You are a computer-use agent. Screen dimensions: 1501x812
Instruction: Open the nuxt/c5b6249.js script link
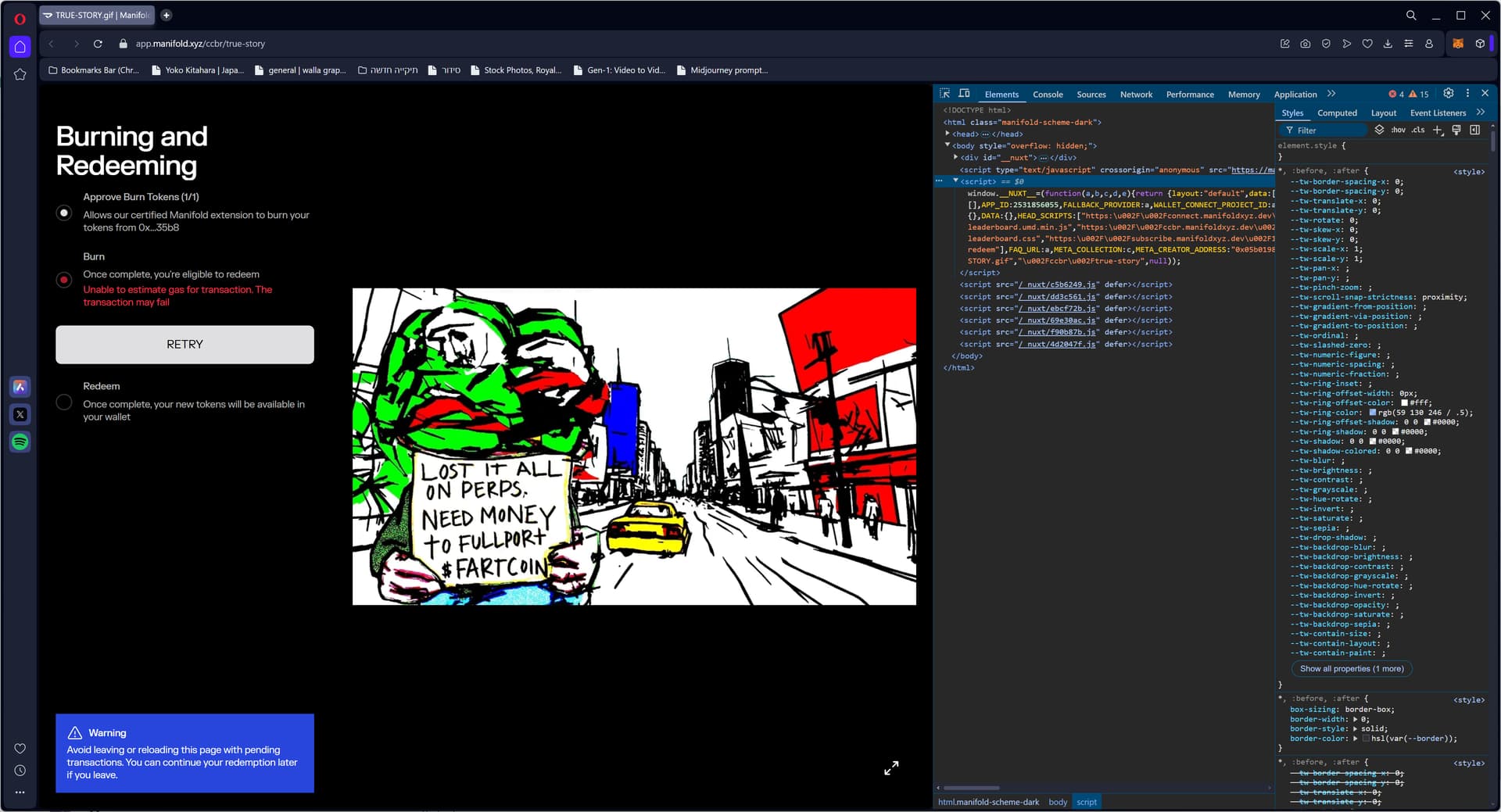pos(1058,284)
